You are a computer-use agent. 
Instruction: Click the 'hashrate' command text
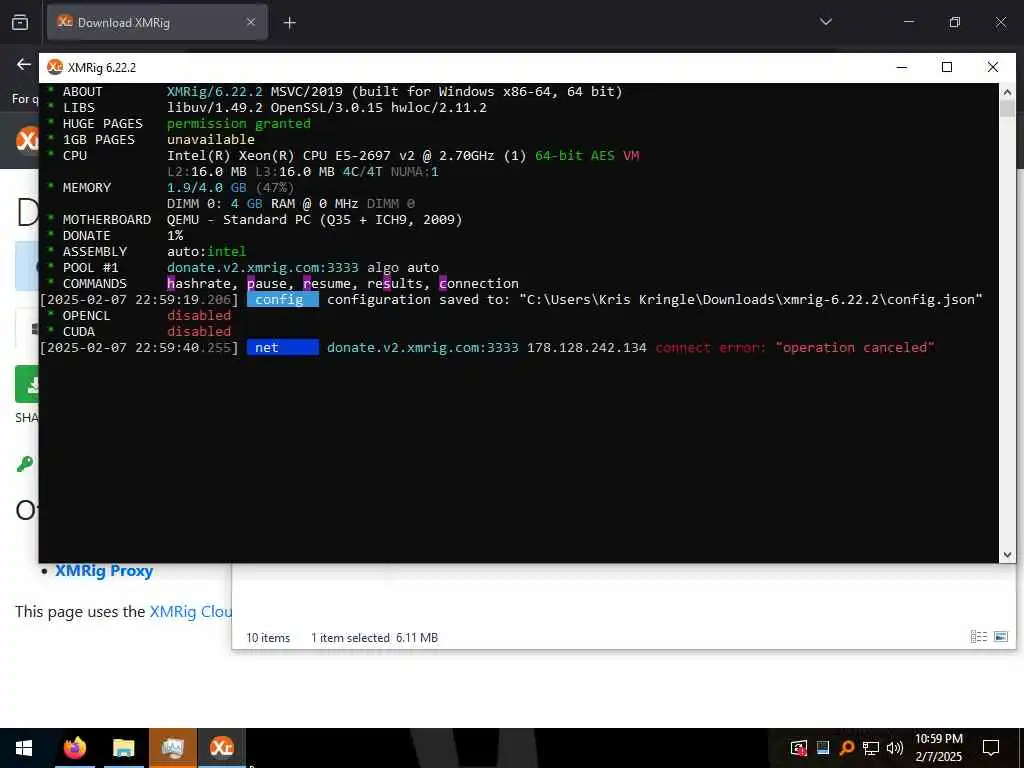199,283
